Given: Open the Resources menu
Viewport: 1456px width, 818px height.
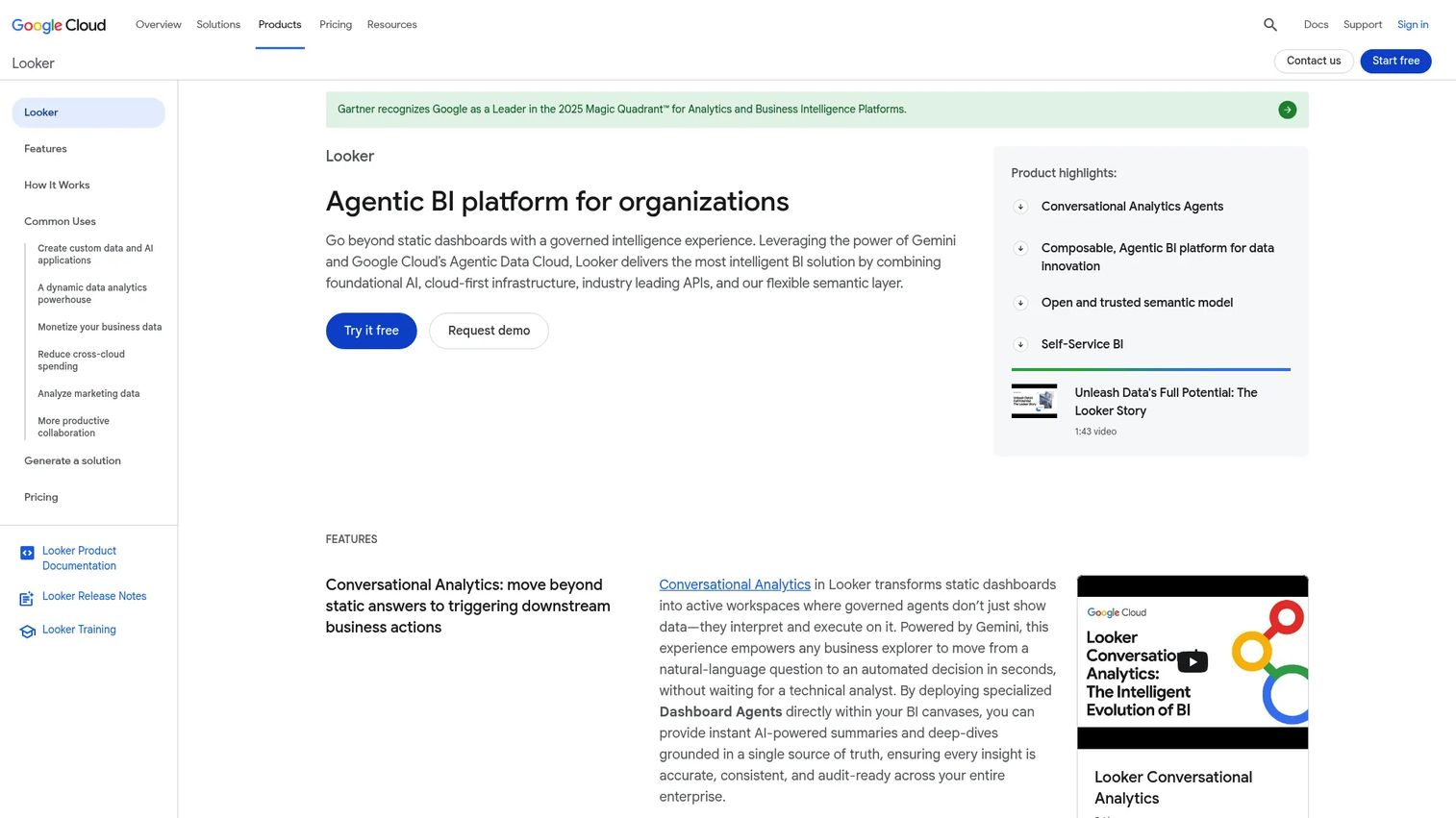Looking at the screenshot, I should click(x=392, y=25).
